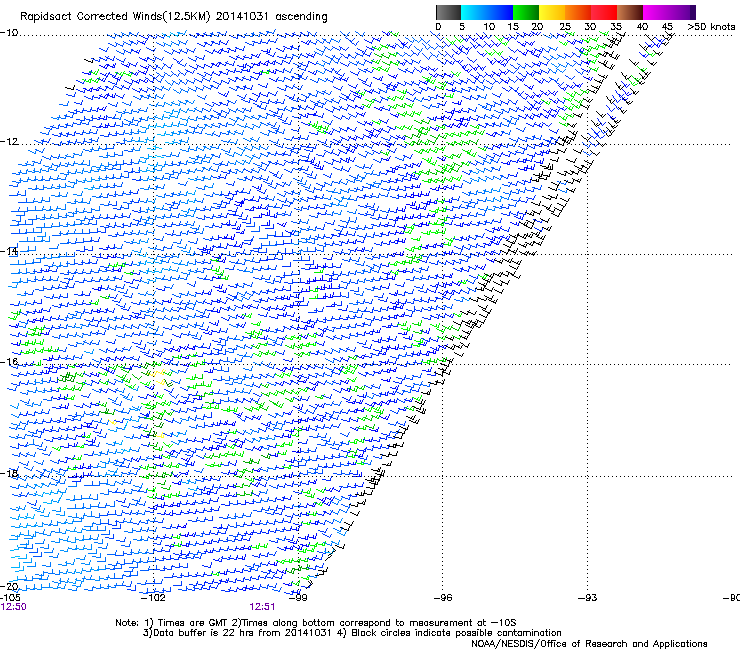Viewport: 740px width, 650px height.
Task: Click the magenta 40-45 knots legend swatch
Action: (656, 12)
